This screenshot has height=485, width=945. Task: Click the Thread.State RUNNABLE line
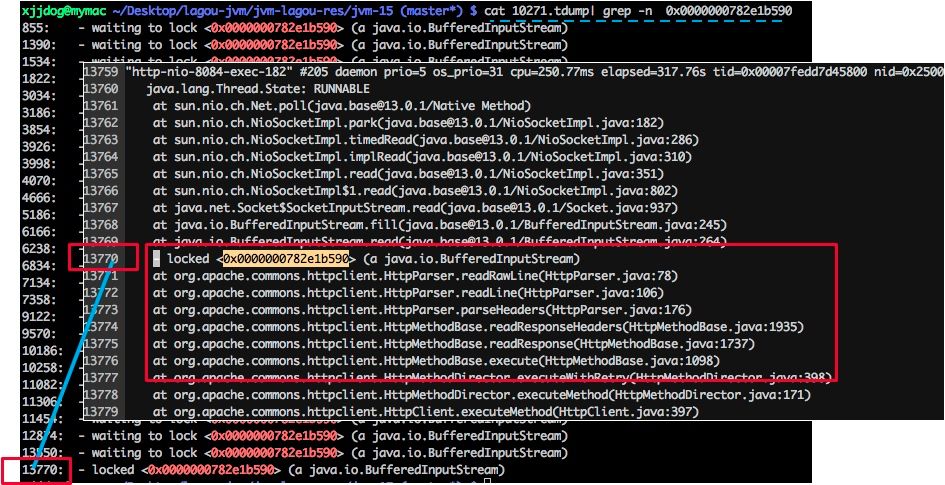tap(257, 89)
